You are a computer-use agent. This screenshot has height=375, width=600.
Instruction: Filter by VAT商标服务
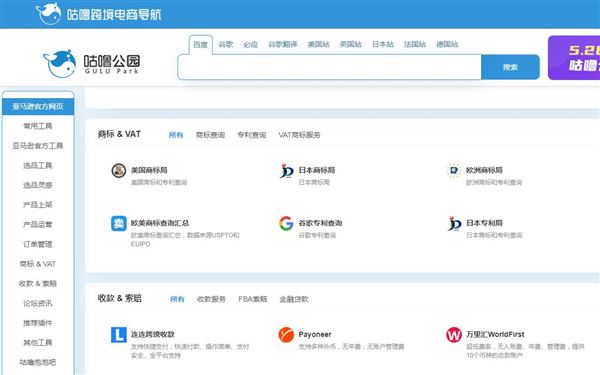point(299,135)
